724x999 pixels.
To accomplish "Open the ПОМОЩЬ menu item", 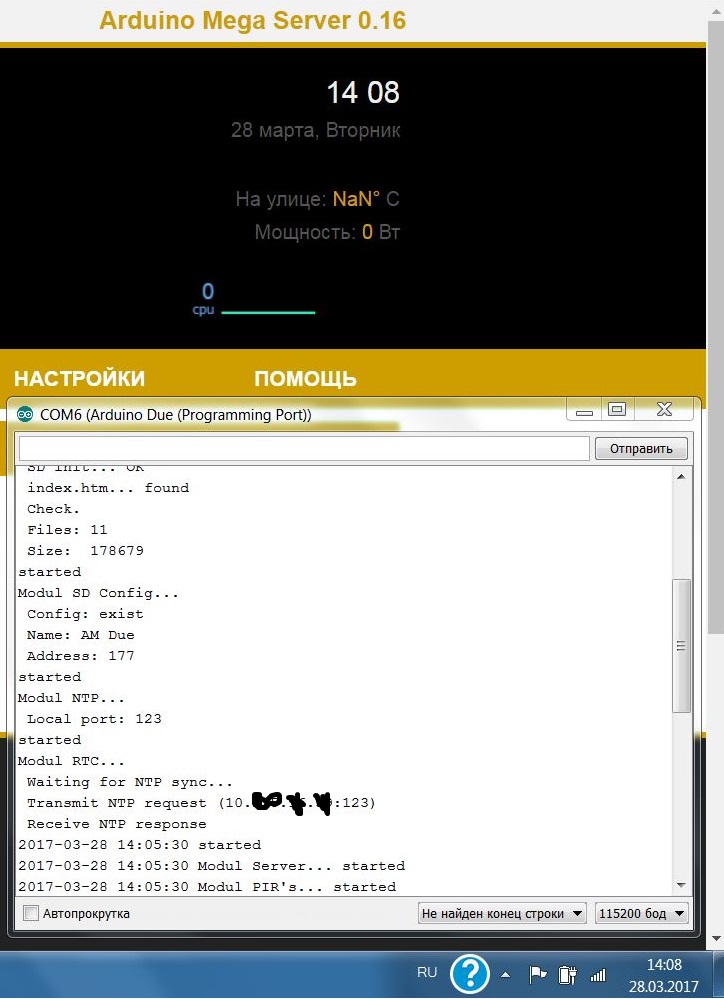I will (305, 378).
